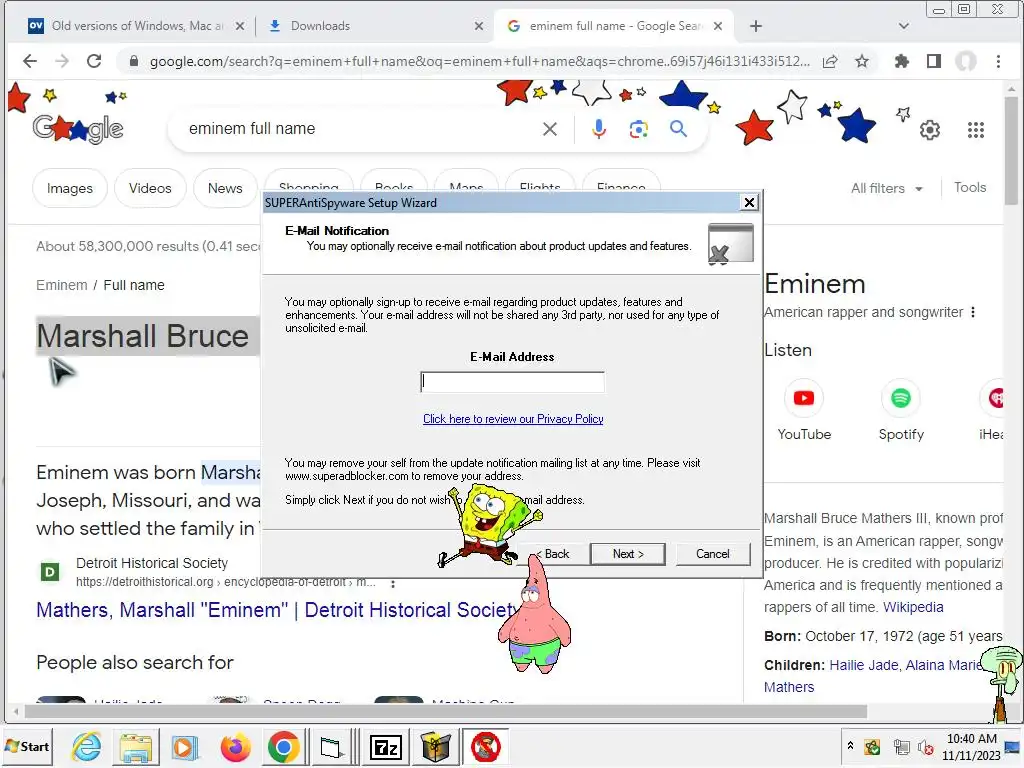Open Windows Explorer from taskbar
The height and width of the screenshot is (768, 1024).
pos(136,747)
